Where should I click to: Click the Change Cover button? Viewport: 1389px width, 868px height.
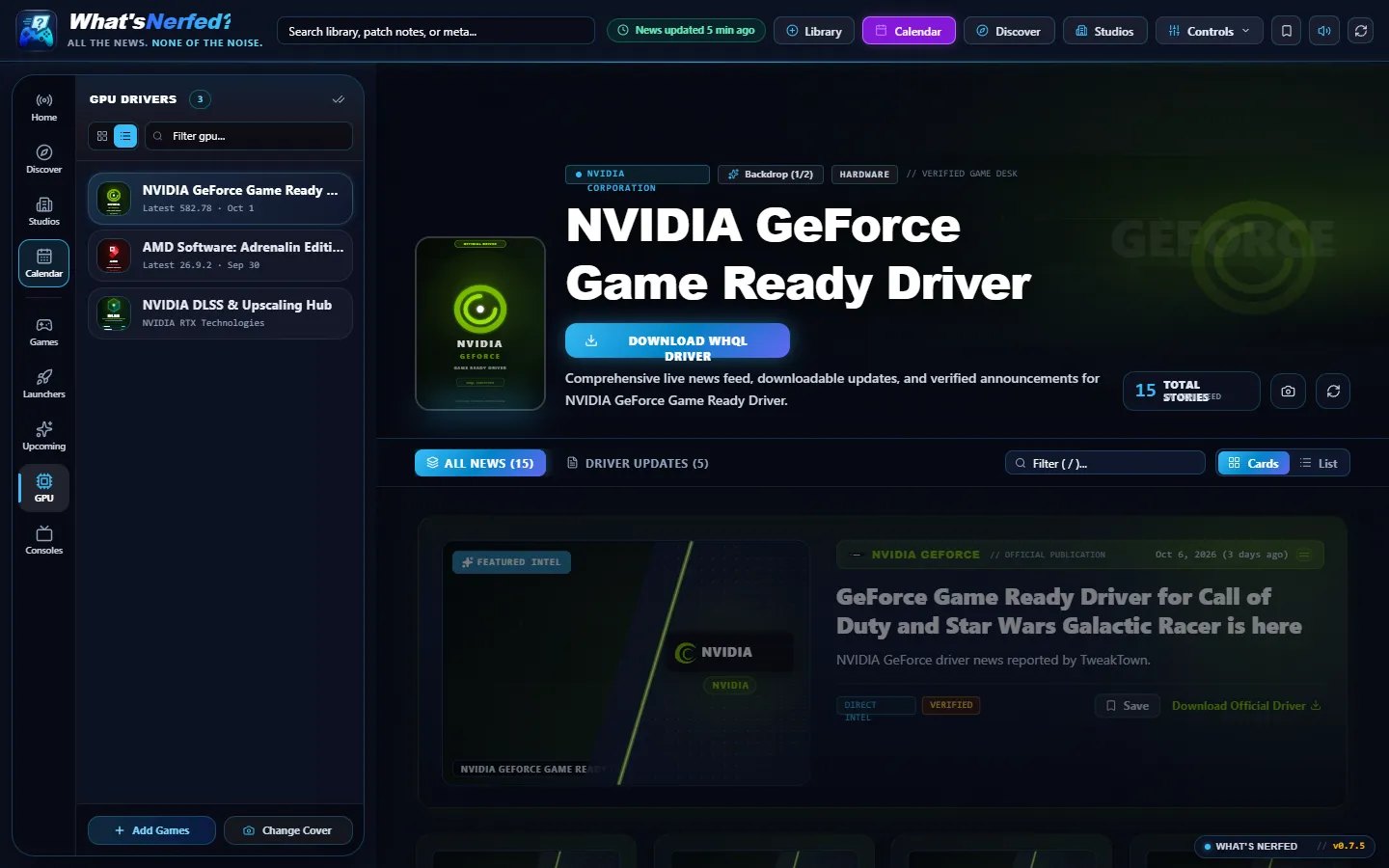(287, 830)
